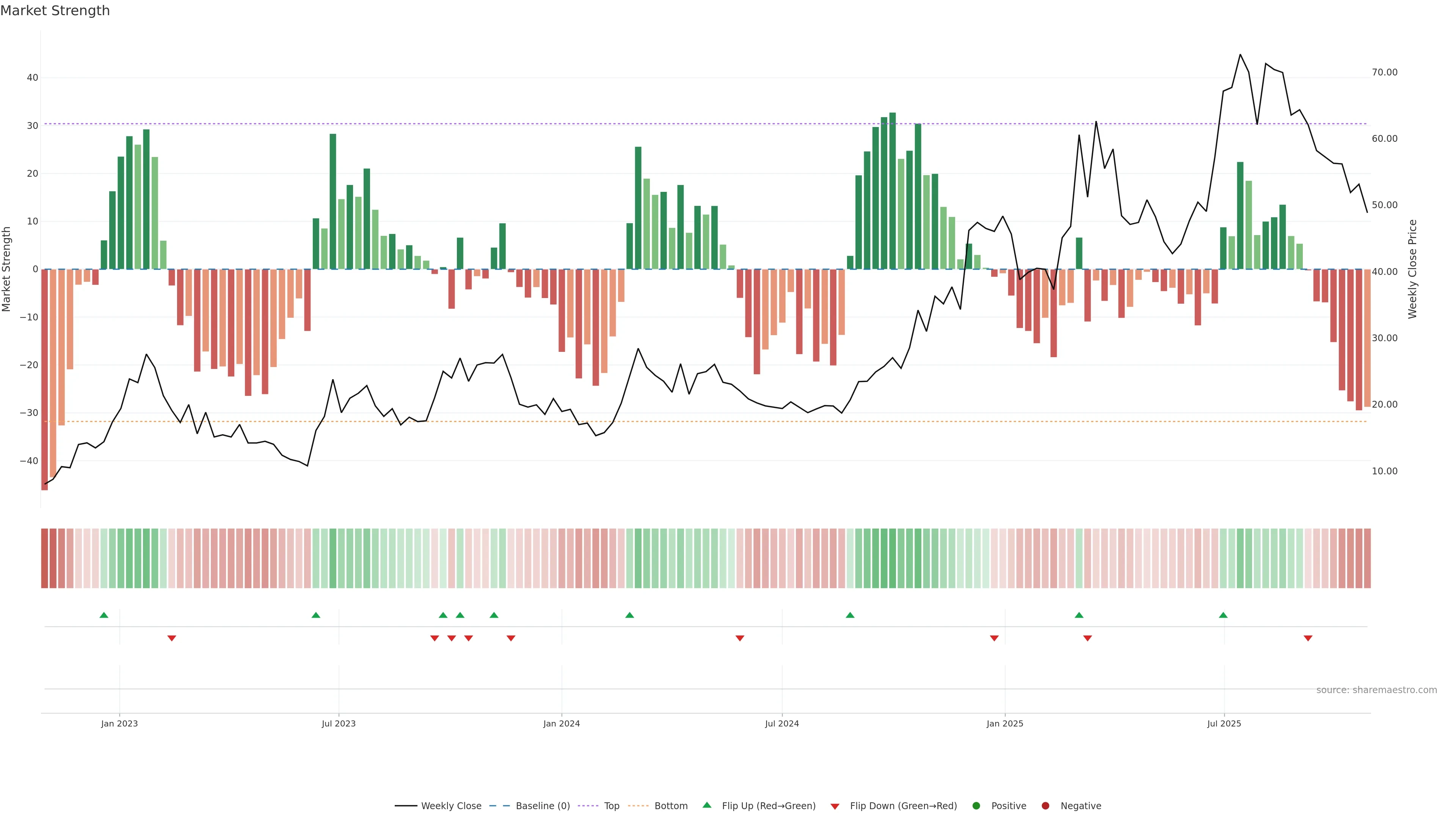Click the first red flip-down triangle marker

pos(172,638)
